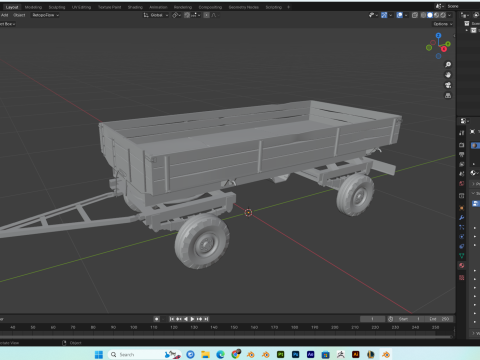The image size is (480, 360).
Task: Jump to the start frame of timeline
Action: coord(172,319)
